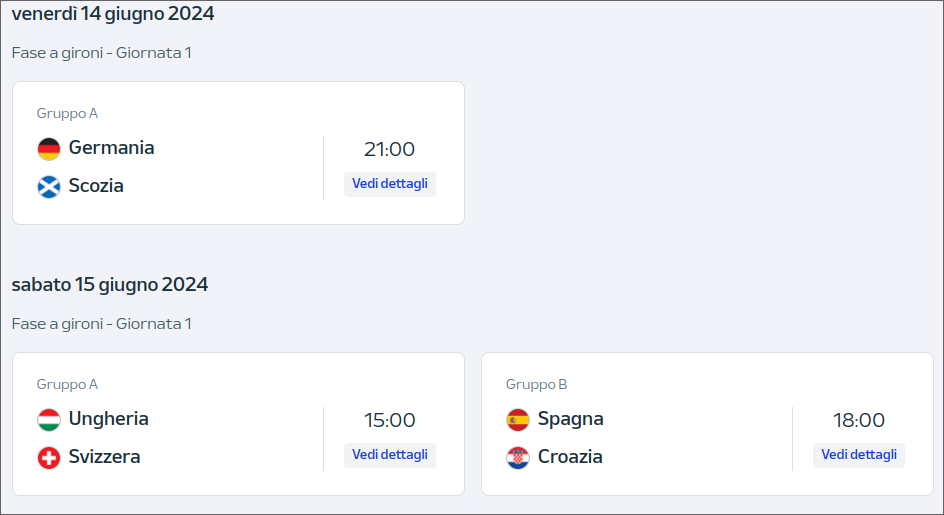The image size is (944, 515).
Task: Select the Spagna team name
Action: [571, 419]
